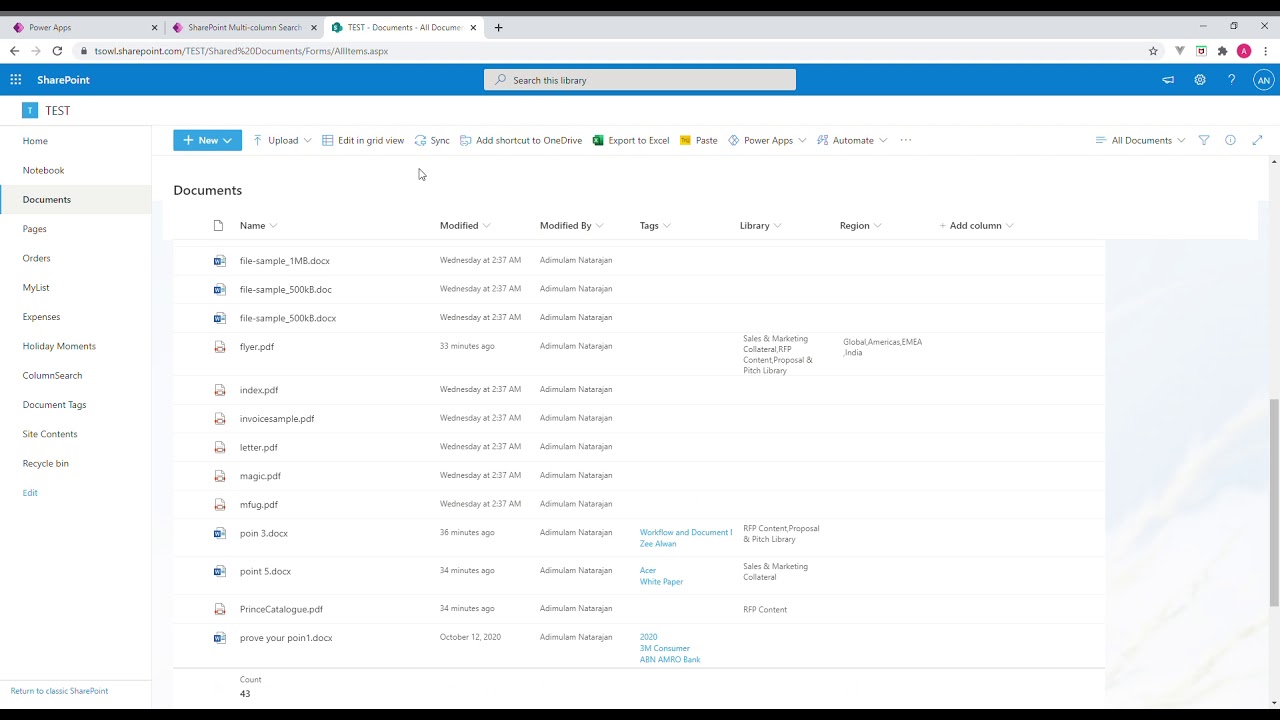Click the Sync toolbar button
This screenshot has height=720, width=1280.
click(432, 140)
